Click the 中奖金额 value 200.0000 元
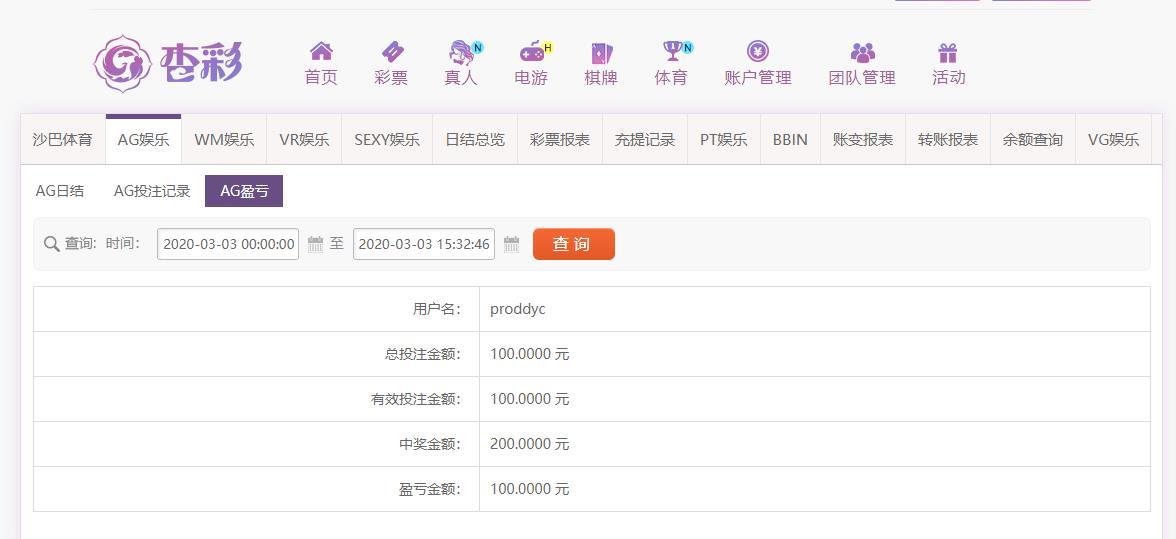This screenshot has width=1176, height=539. tap(530, 444)
